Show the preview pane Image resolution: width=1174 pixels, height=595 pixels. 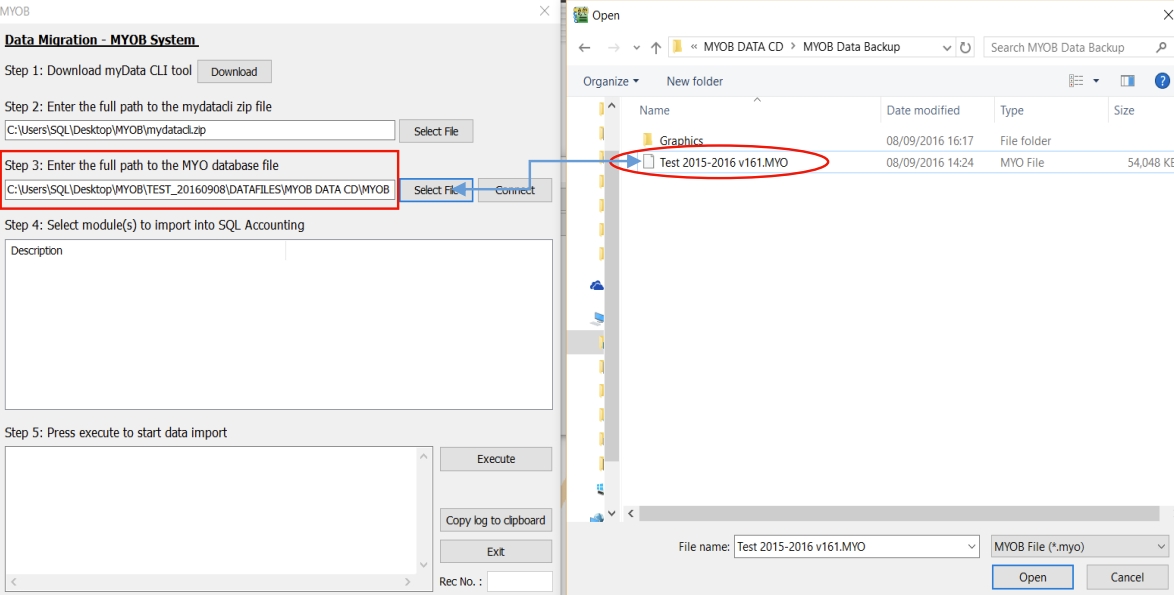point(1128,81)
